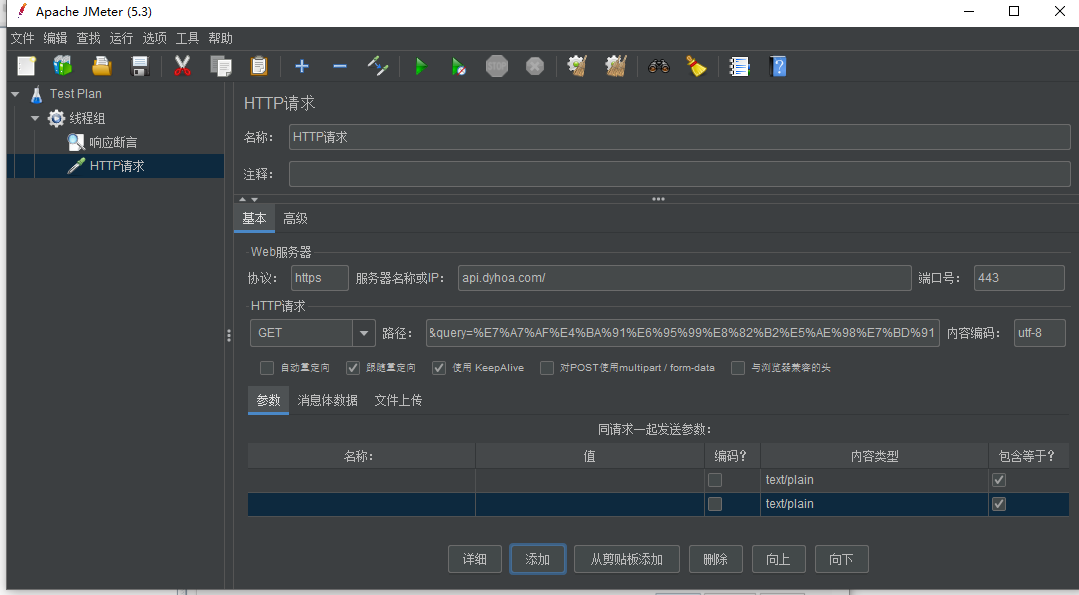This screenshot has height=595, width=1079.
Task: Switch to the 基本 tab
Action: pos(254,218)
